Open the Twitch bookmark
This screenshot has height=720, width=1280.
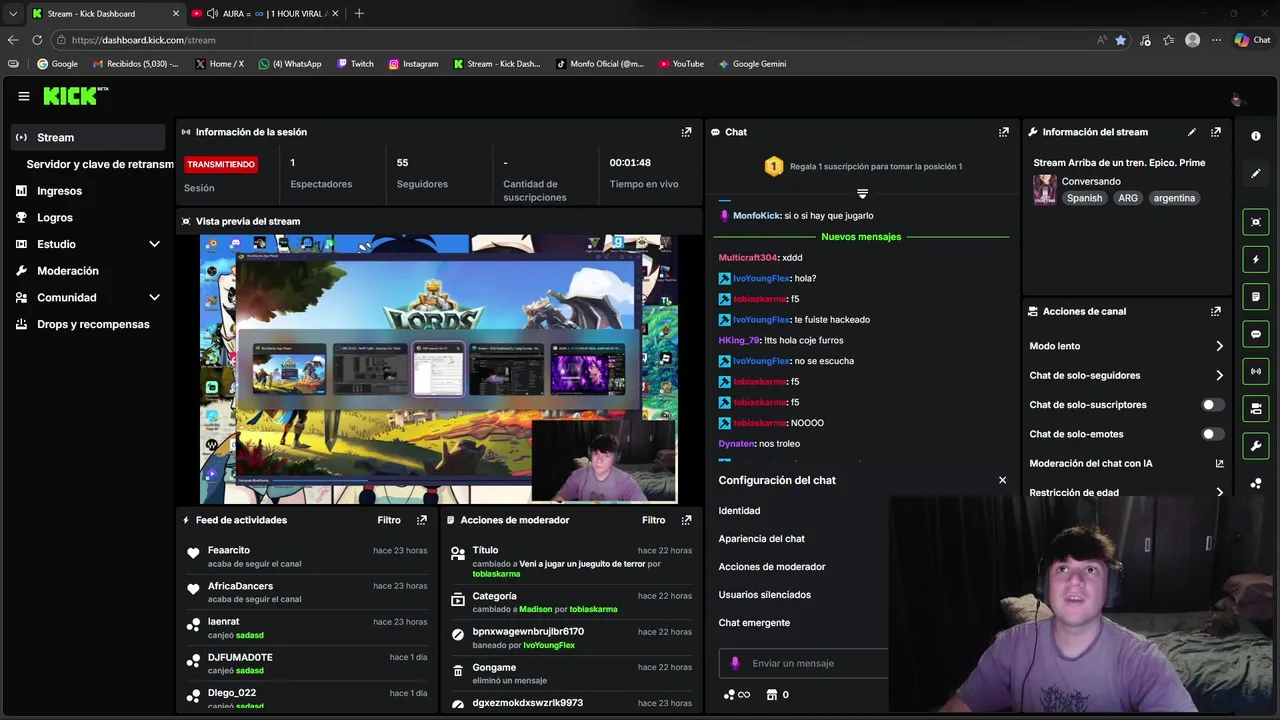355,64
